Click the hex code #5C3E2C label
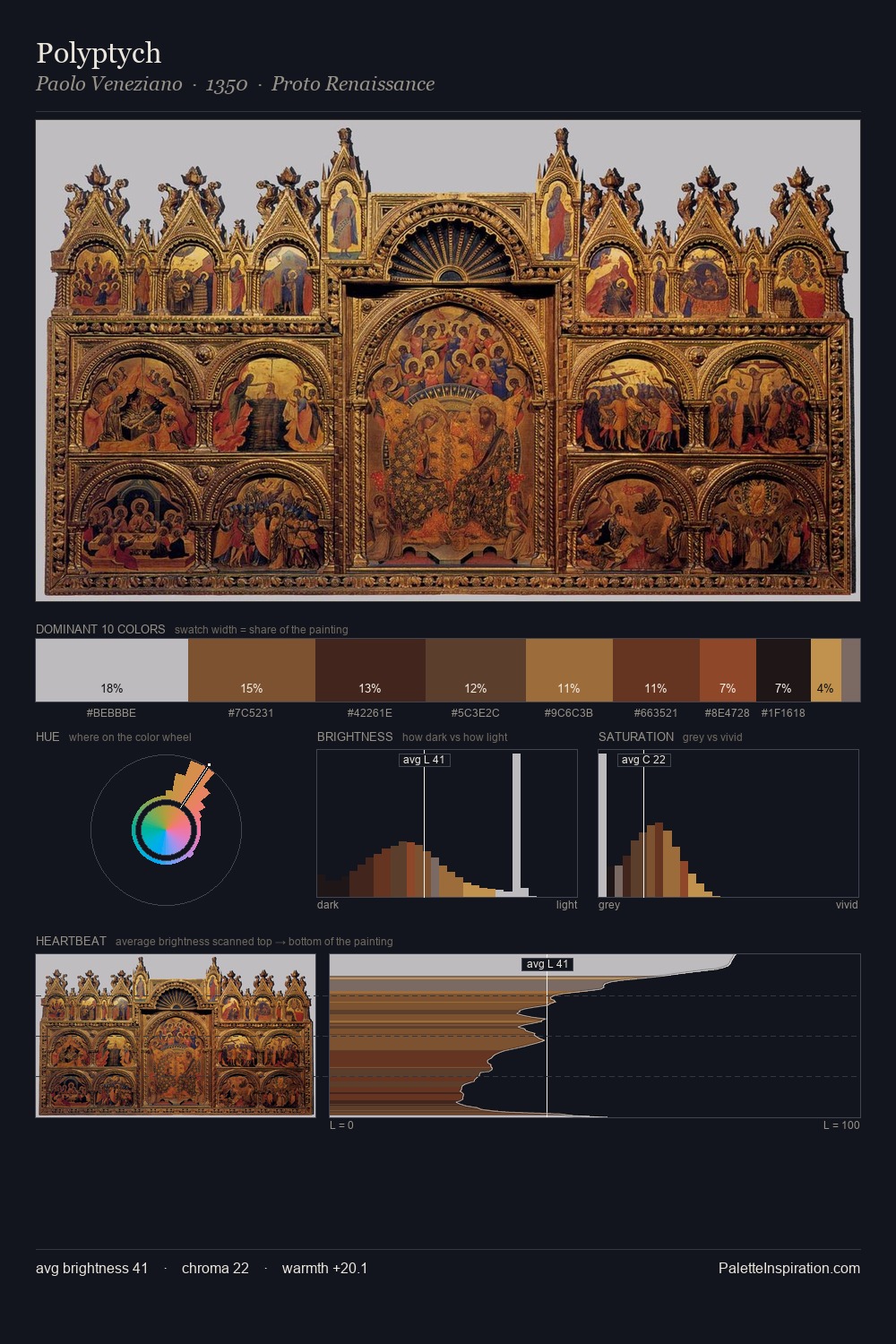896x1344 pixels. pyautogui.click(x=476, y=713)
